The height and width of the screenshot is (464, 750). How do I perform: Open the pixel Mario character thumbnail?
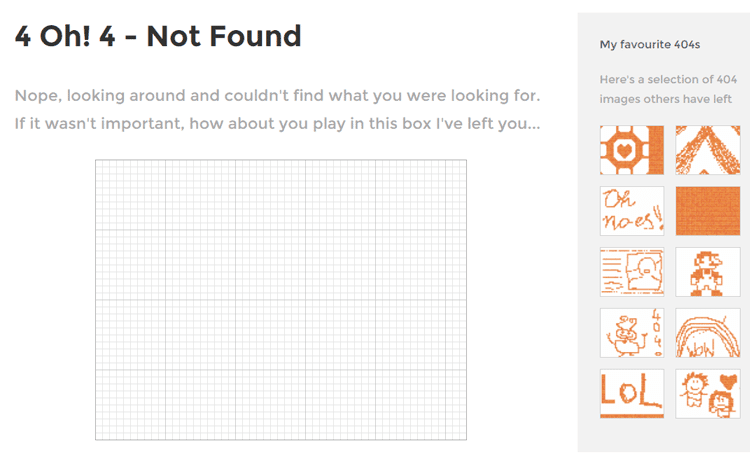(x=707, y=272)
